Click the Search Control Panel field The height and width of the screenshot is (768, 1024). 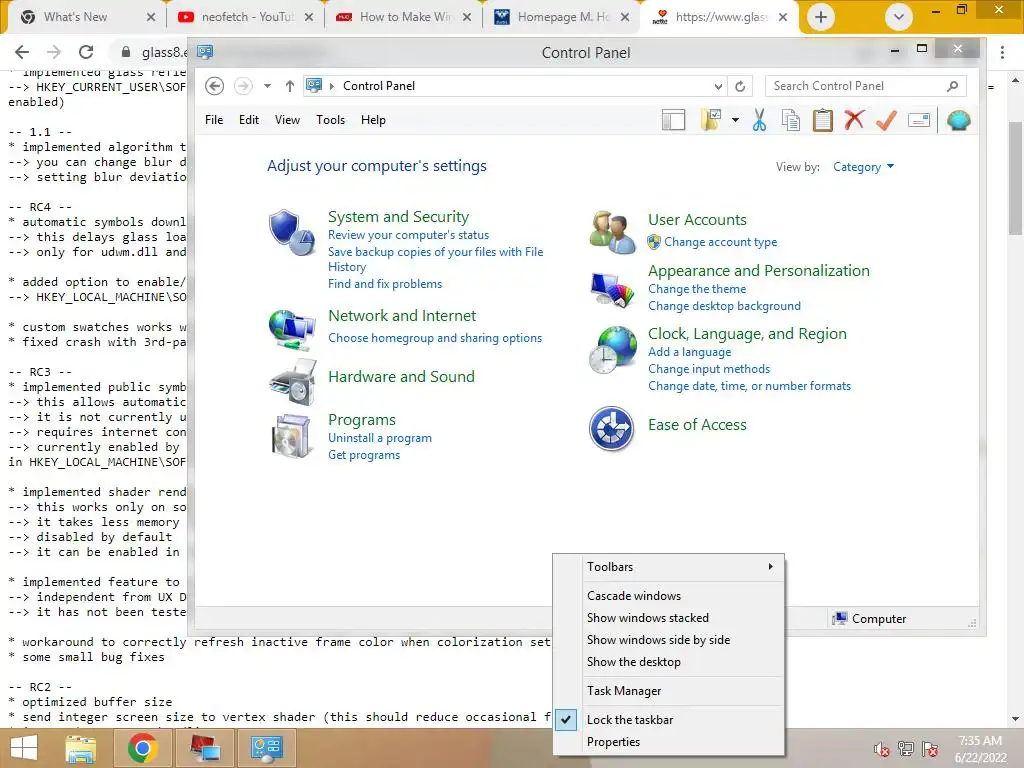[x=865, y=86]
